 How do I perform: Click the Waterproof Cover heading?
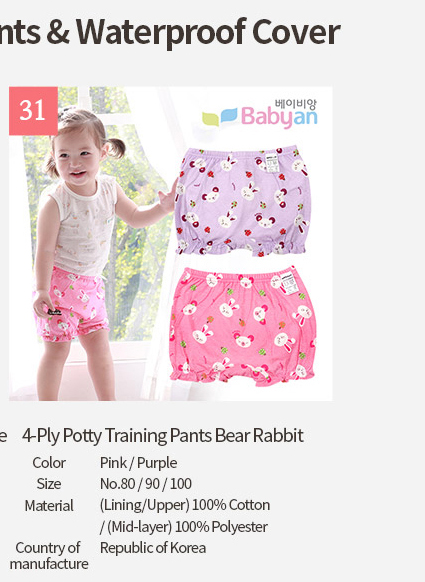[170, 32]
